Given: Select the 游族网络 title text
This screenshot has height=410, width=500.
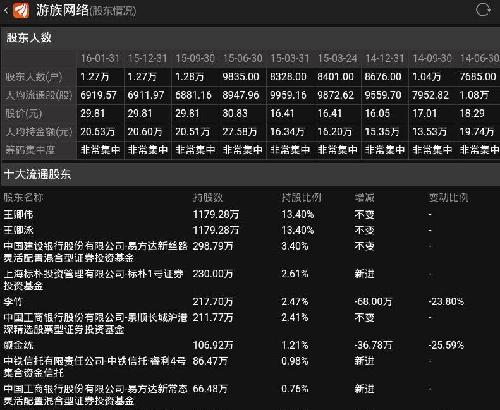Looking at the screenshot, I should coord(62,10).
